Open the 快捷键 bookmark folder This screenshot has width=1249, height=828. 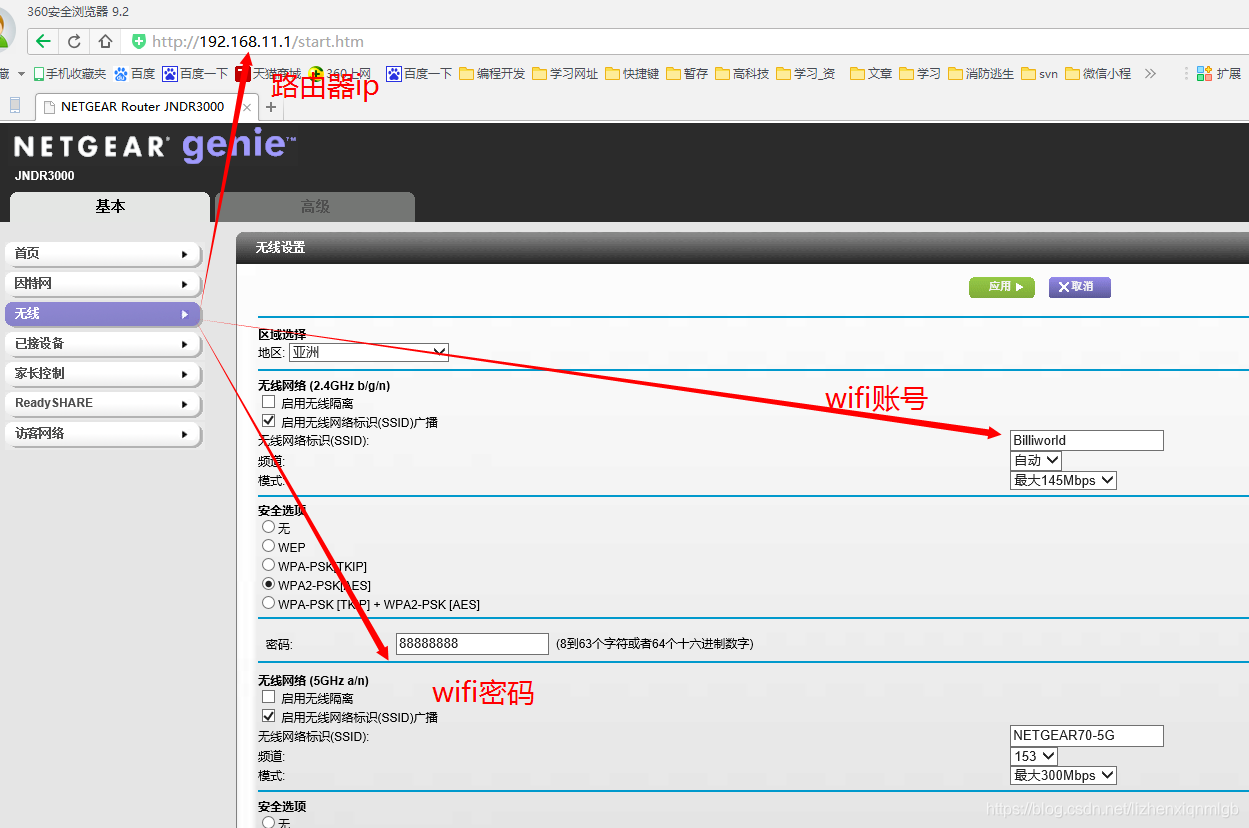(x=632, y=74)
